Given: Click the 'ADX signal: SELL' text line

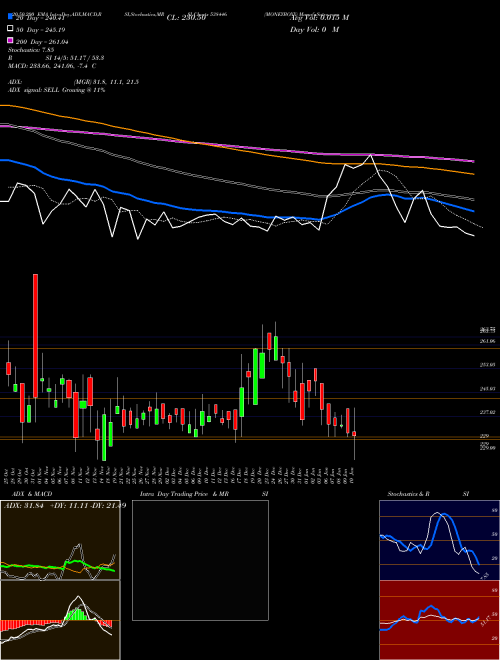Looking at the screenshot, I should tap(56, 90).
